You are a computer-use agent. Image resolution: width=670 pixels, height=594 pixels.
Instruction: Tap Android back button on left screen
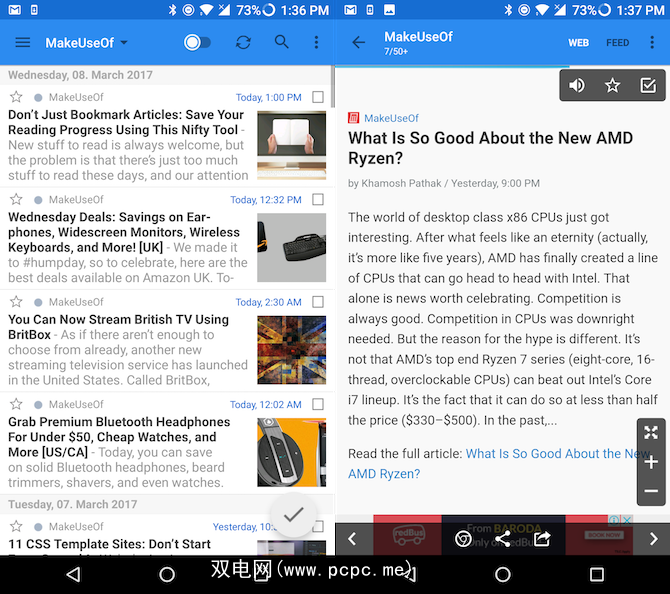click(x=73, y=574)
